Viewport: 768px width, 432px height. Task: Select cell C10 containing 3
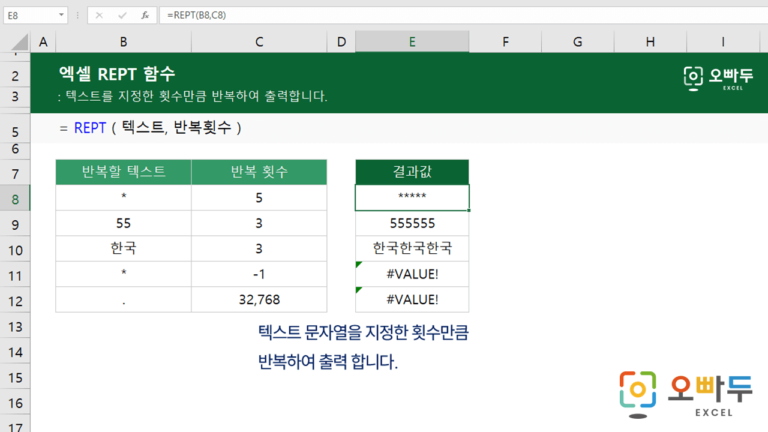pyautogui.click(x=259, y=249)
